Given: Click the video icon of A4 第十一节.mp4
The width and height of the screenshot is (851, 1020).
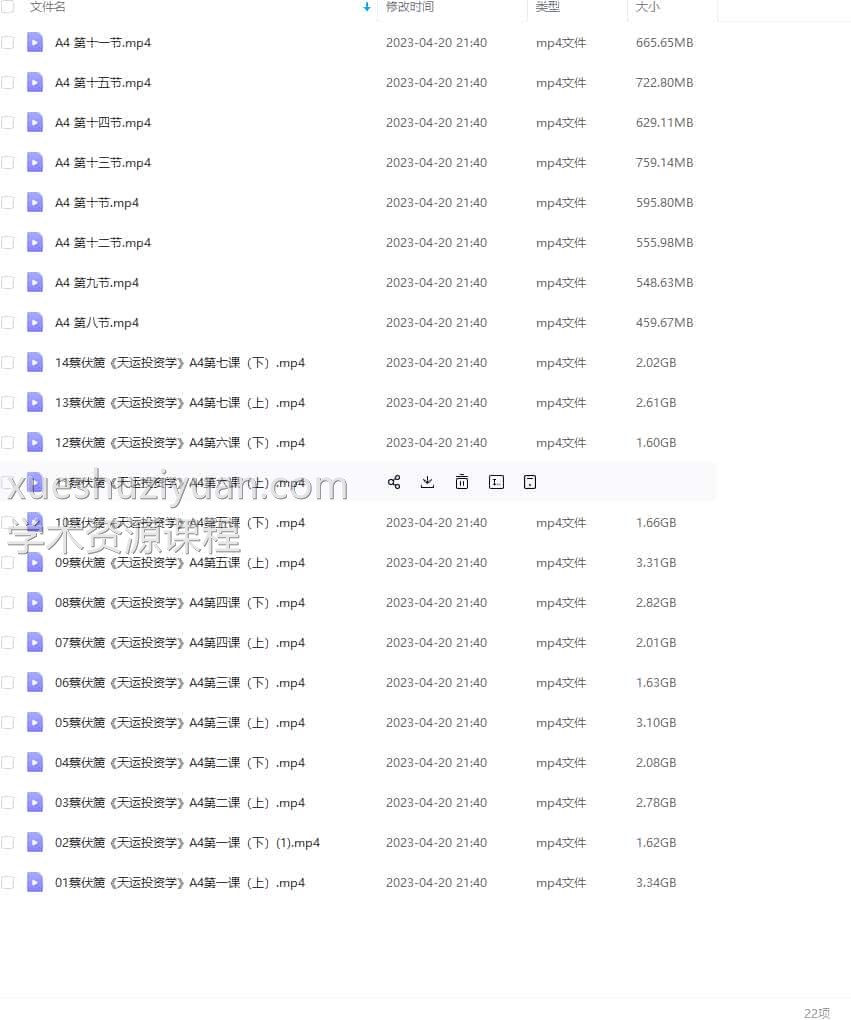Looking at the screenshot, I should [x=35, y=42].
